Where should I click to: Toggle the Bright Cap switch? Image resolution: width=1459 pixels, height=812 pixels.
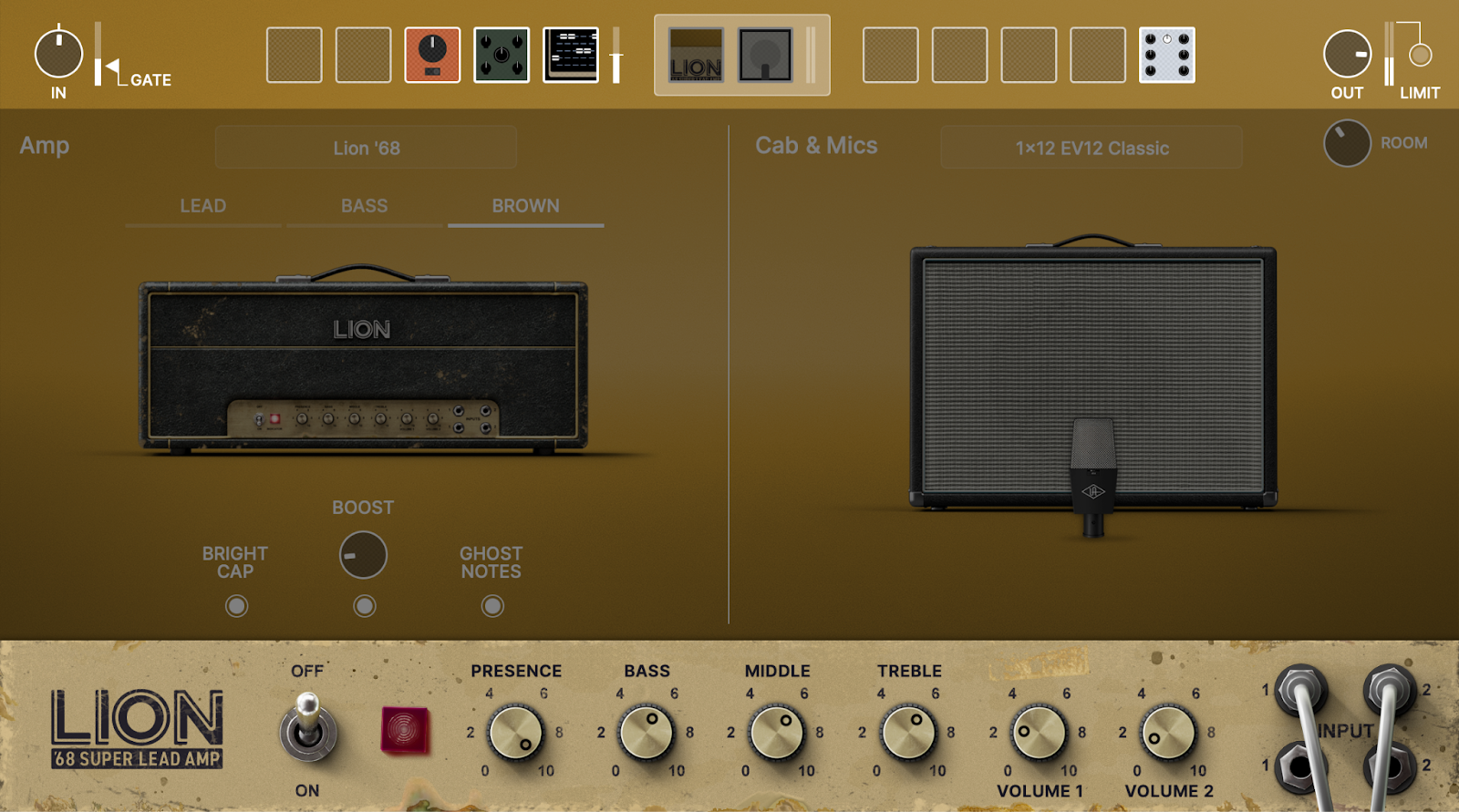coord(236,606)
